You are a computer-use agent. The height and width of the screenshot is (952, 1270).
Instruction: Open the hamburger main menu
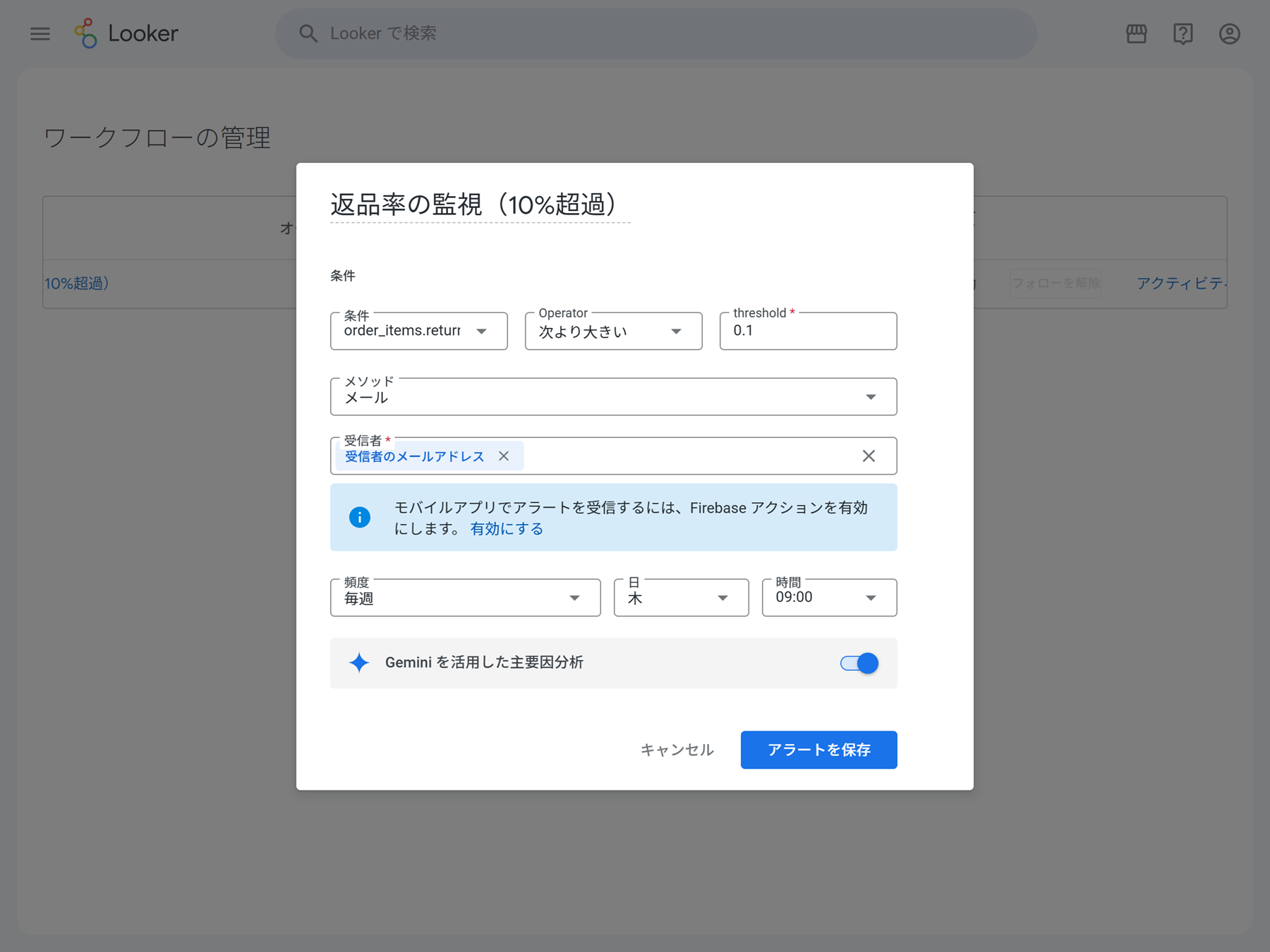[x=40, y=34]
